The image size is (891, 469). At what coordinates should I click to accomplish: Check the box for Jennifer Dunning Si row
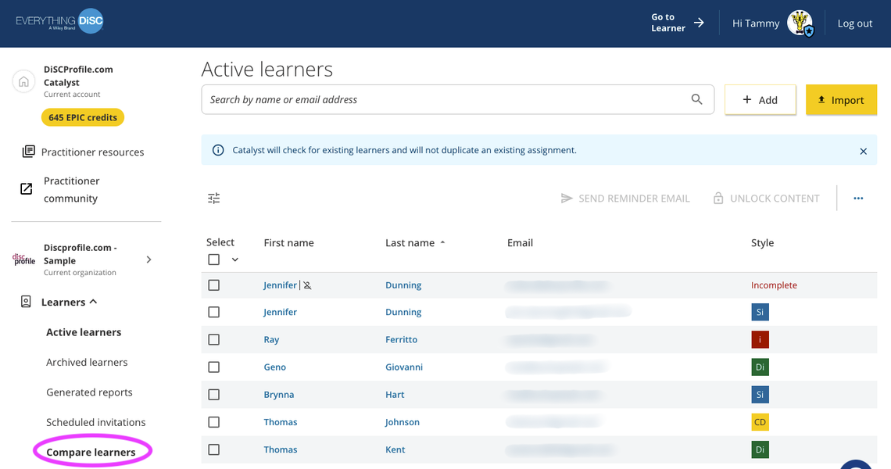(214, 312)
